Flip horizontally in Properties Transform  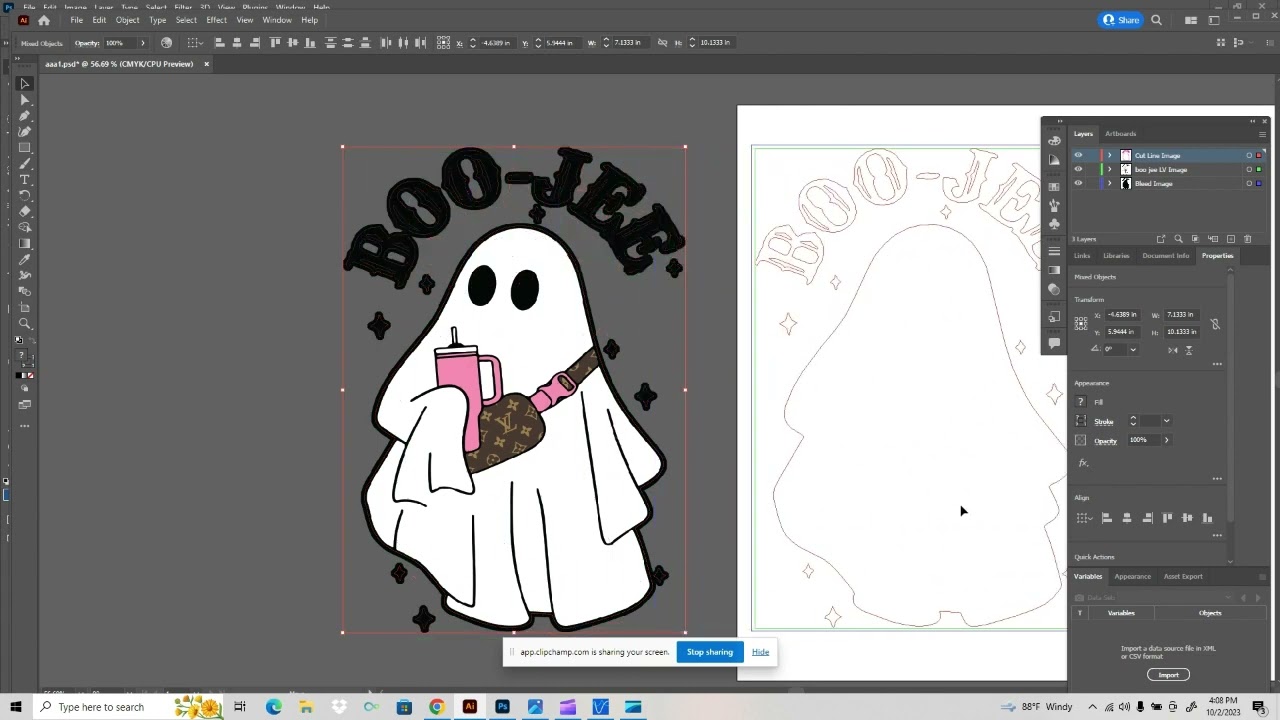tap(1172, 350)
